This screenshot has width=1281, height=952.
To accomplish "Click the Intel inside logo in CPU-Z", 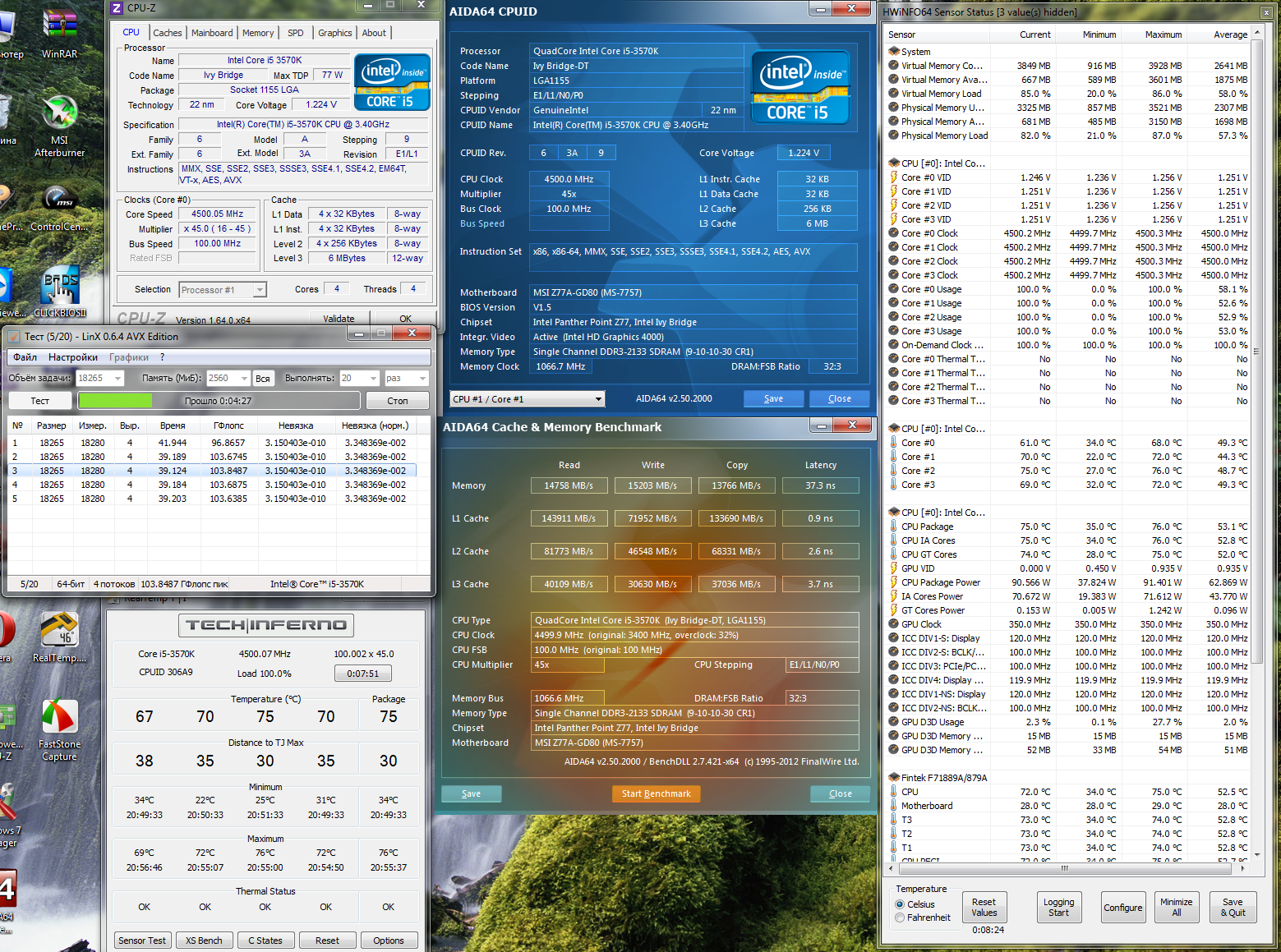I will point(393,82).
